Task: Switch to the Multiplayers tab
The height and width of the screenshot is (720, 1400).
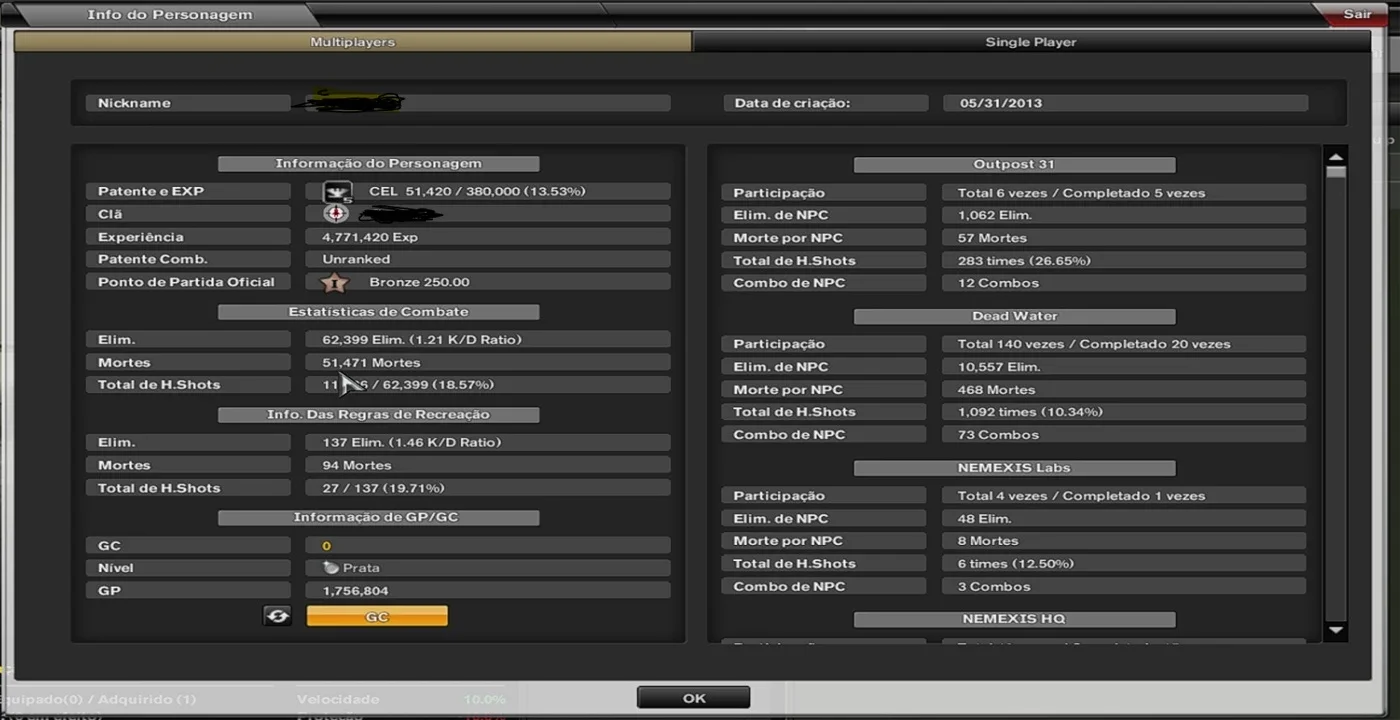Action: [352, 42]
